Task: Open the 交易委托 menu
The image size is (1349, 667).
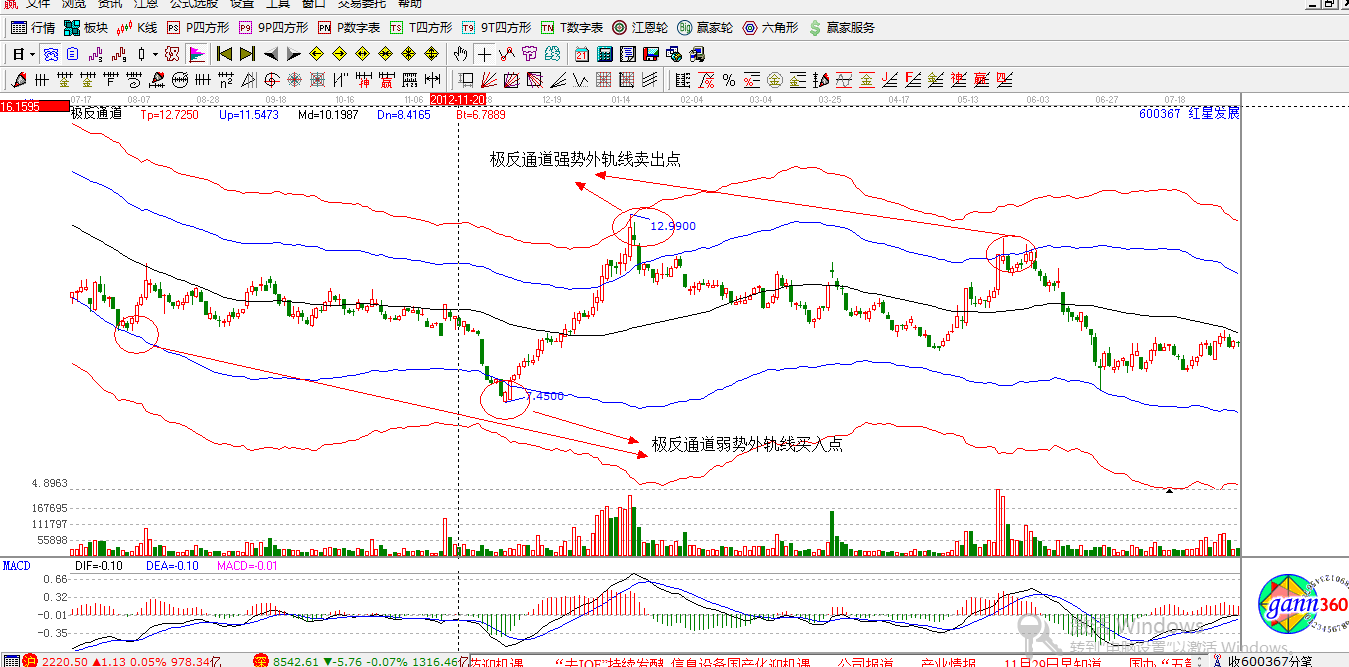Action: [360, 4]
